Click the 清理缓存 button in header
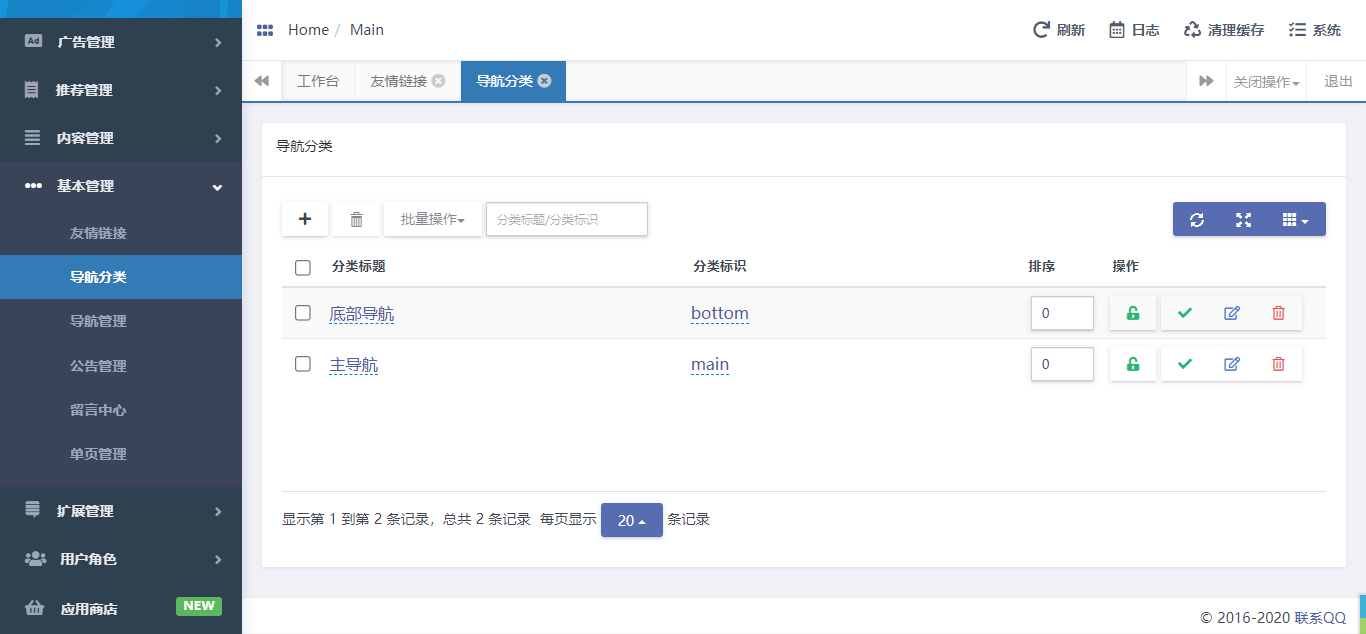1366x634 pixels. click(1223, 30)
